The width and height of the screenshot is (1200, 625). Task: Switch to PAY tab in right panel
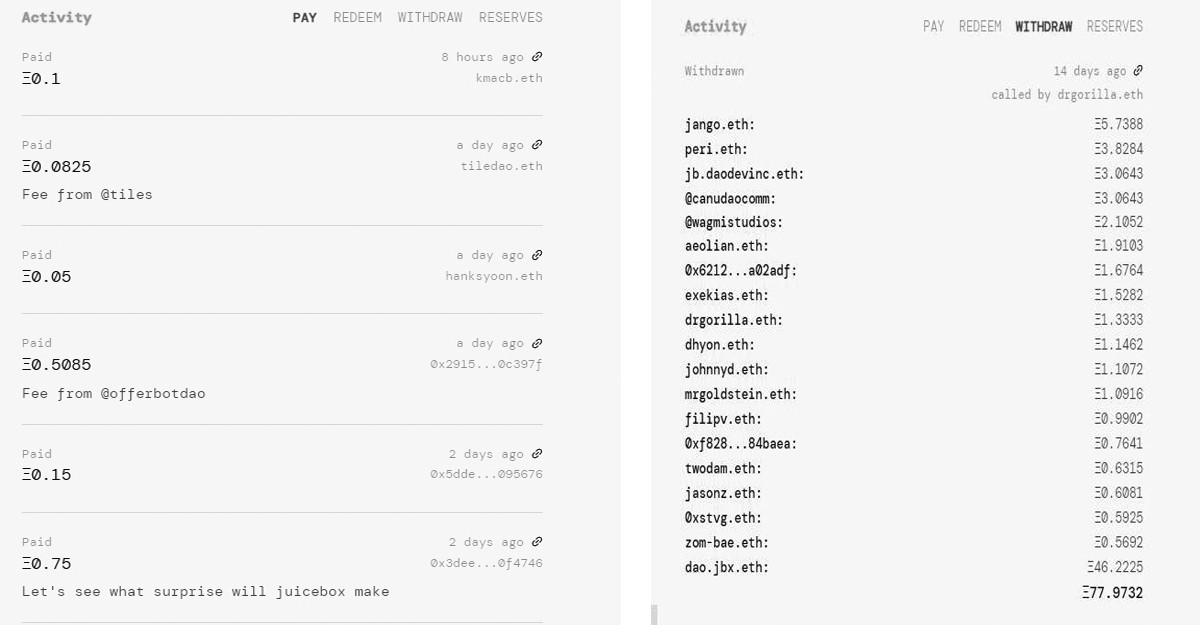(x=933, y=26)
